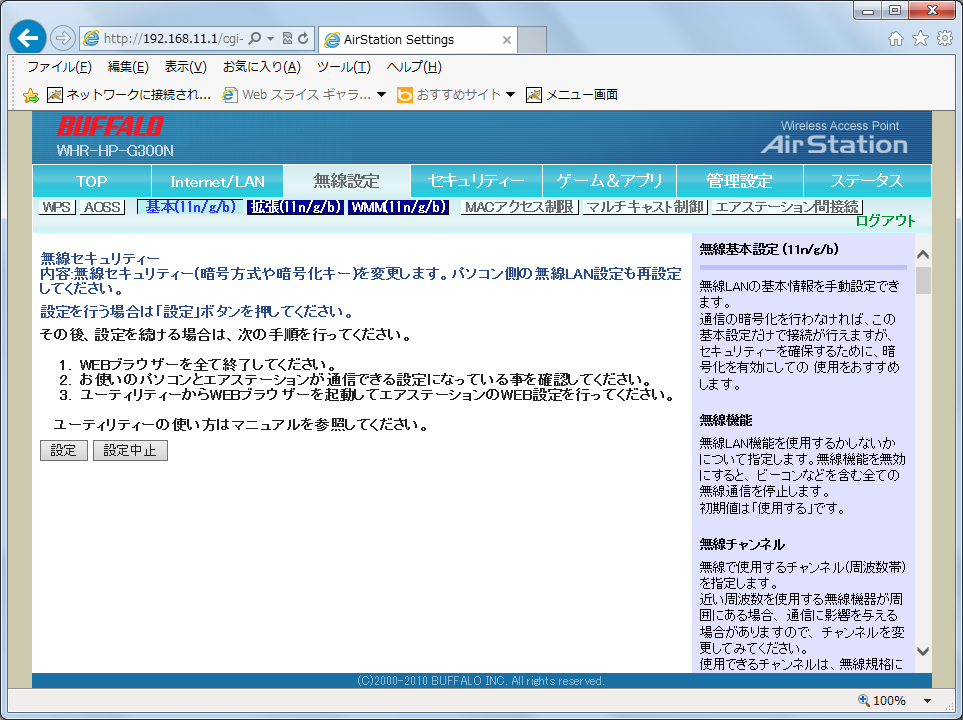Open the browser home icon
Image resolution: width=963 pixels, height=720 pixels.
[896, 39]
